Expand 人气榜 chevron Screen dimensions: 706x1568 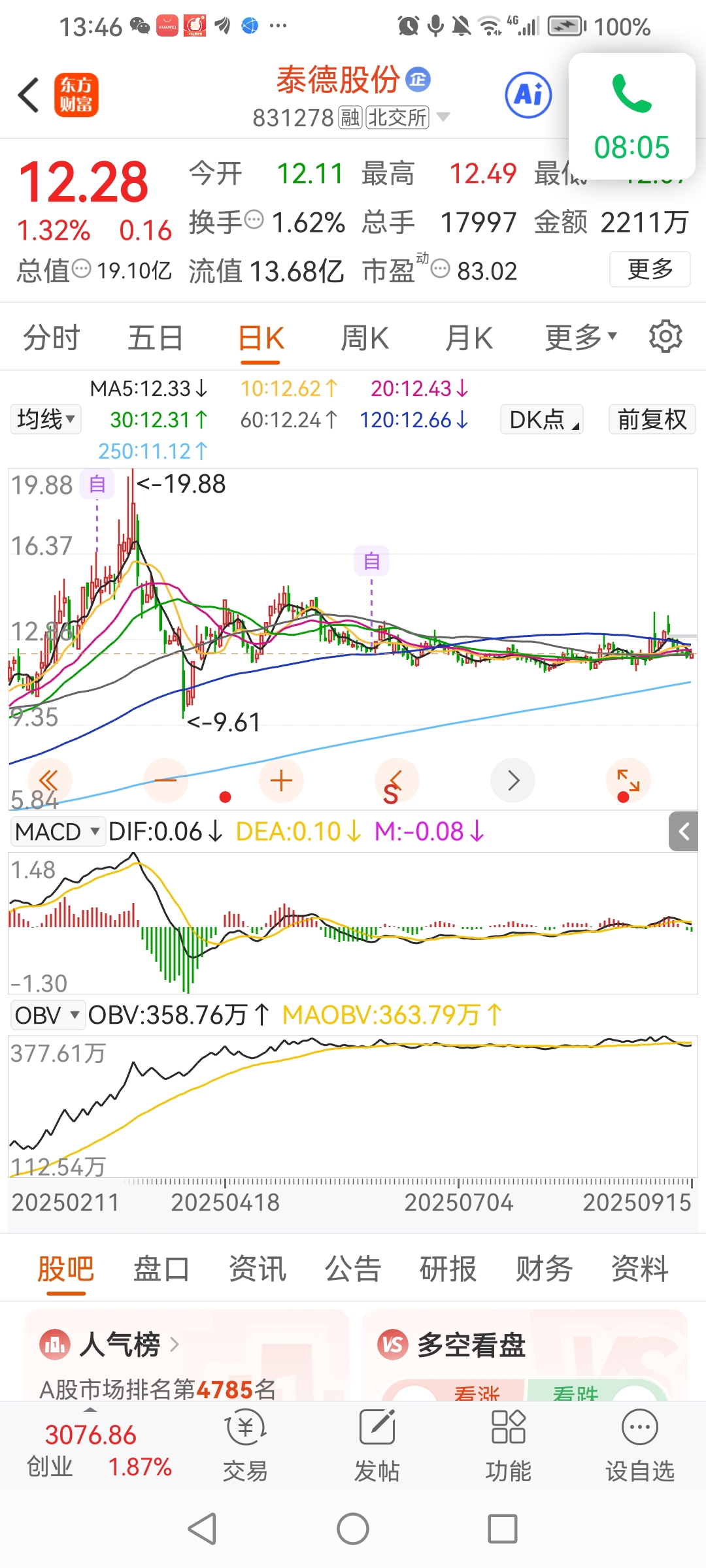[x=174, y=1345]
